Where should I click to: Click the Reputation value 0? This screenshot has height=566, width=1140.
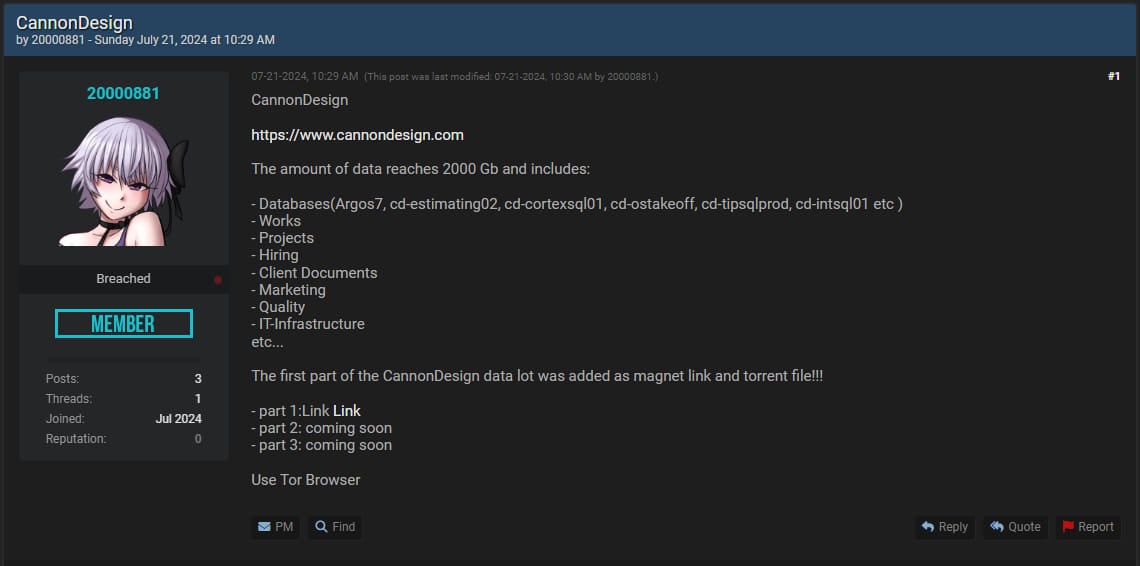(198, 439)
